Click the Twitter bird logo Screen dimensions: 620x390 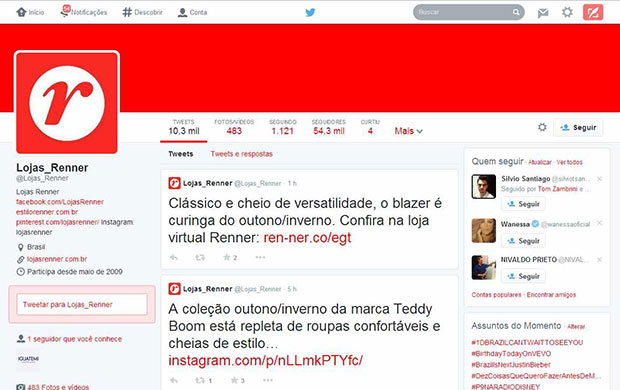[310, 12]
